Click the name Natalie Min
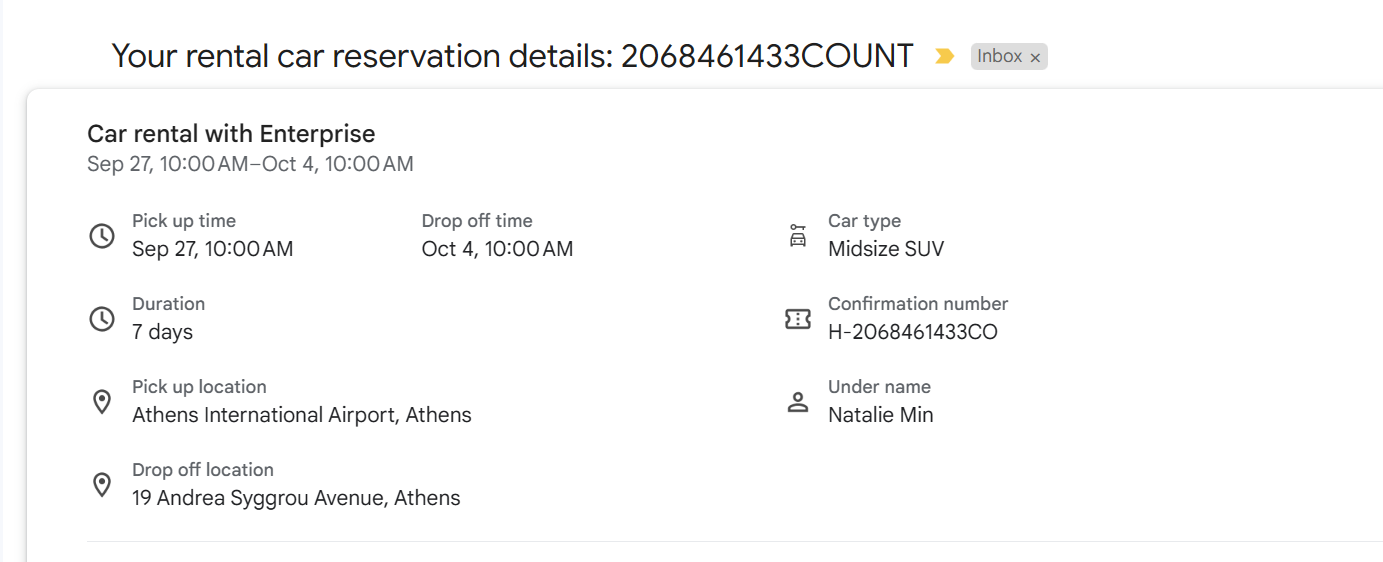The width and height of the screenshot is (1383, 562). (x=880, y=415)
